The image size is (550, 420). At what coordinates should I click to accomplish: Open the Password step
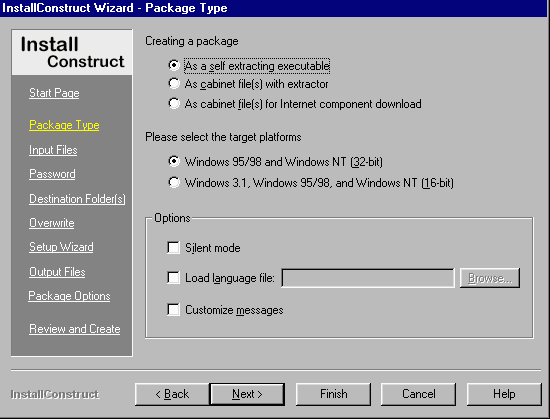[52, 174]
